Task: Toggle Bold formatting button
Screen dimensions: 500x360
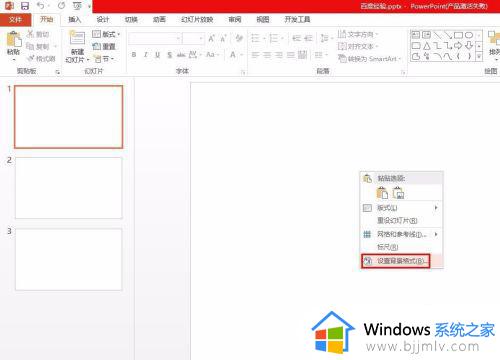Action: pyautogui.click(x=134, y=55)
